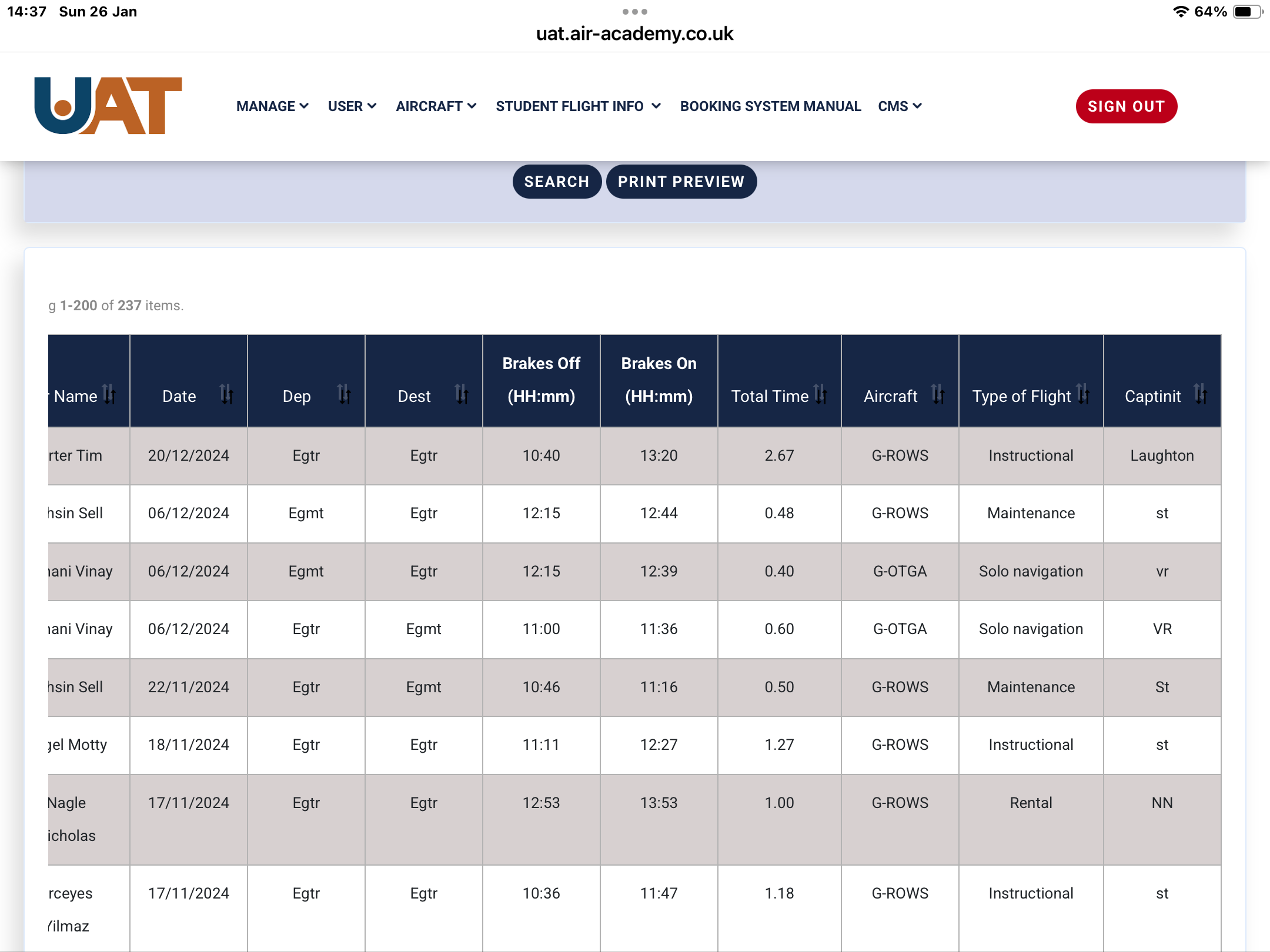1270x952 pixels.
Task: Tap the uat.air-academy.co.uk address bar
Action: 635,34
